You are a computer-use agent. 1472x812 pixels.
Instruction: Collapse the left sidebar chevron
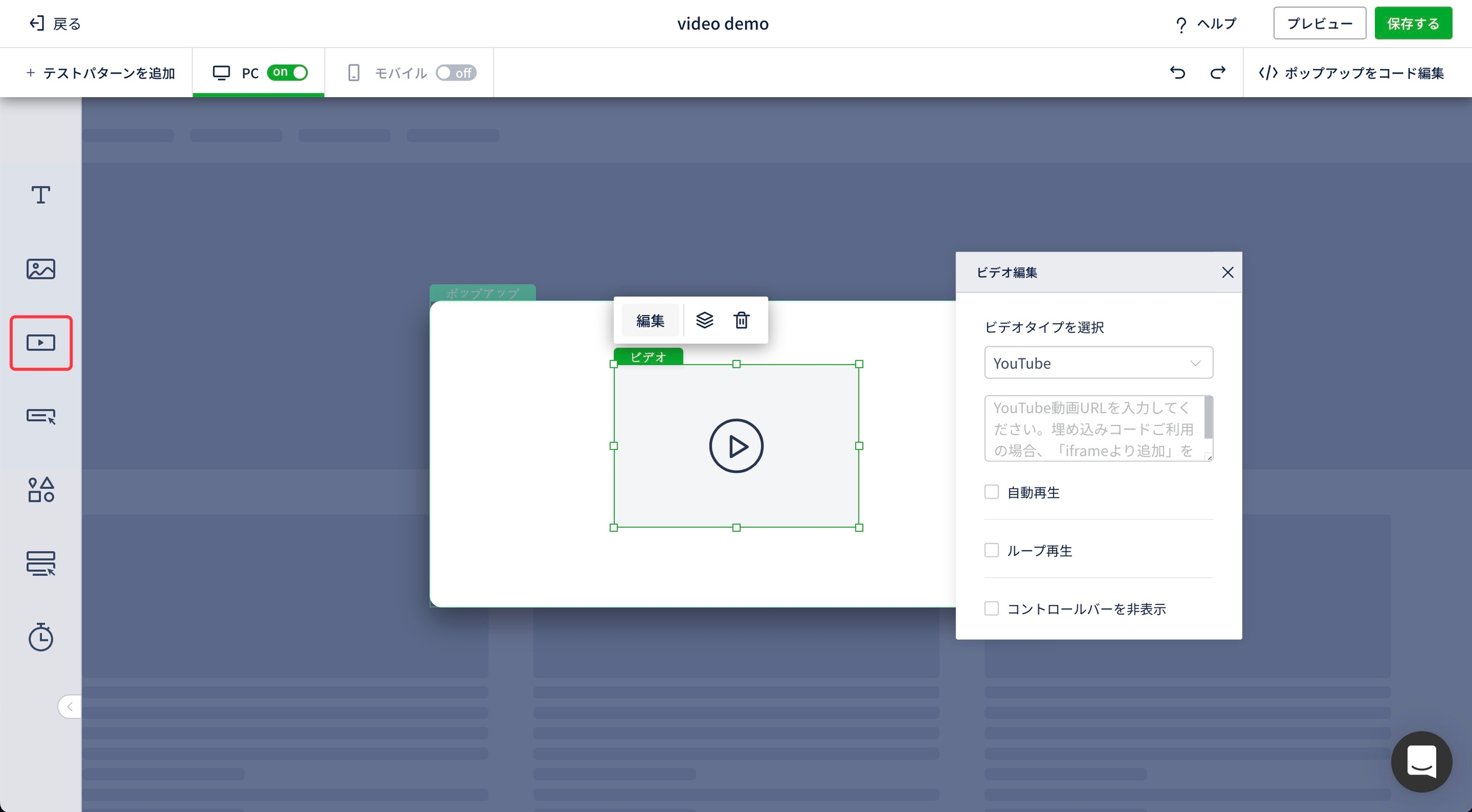(x=70, y=707)
